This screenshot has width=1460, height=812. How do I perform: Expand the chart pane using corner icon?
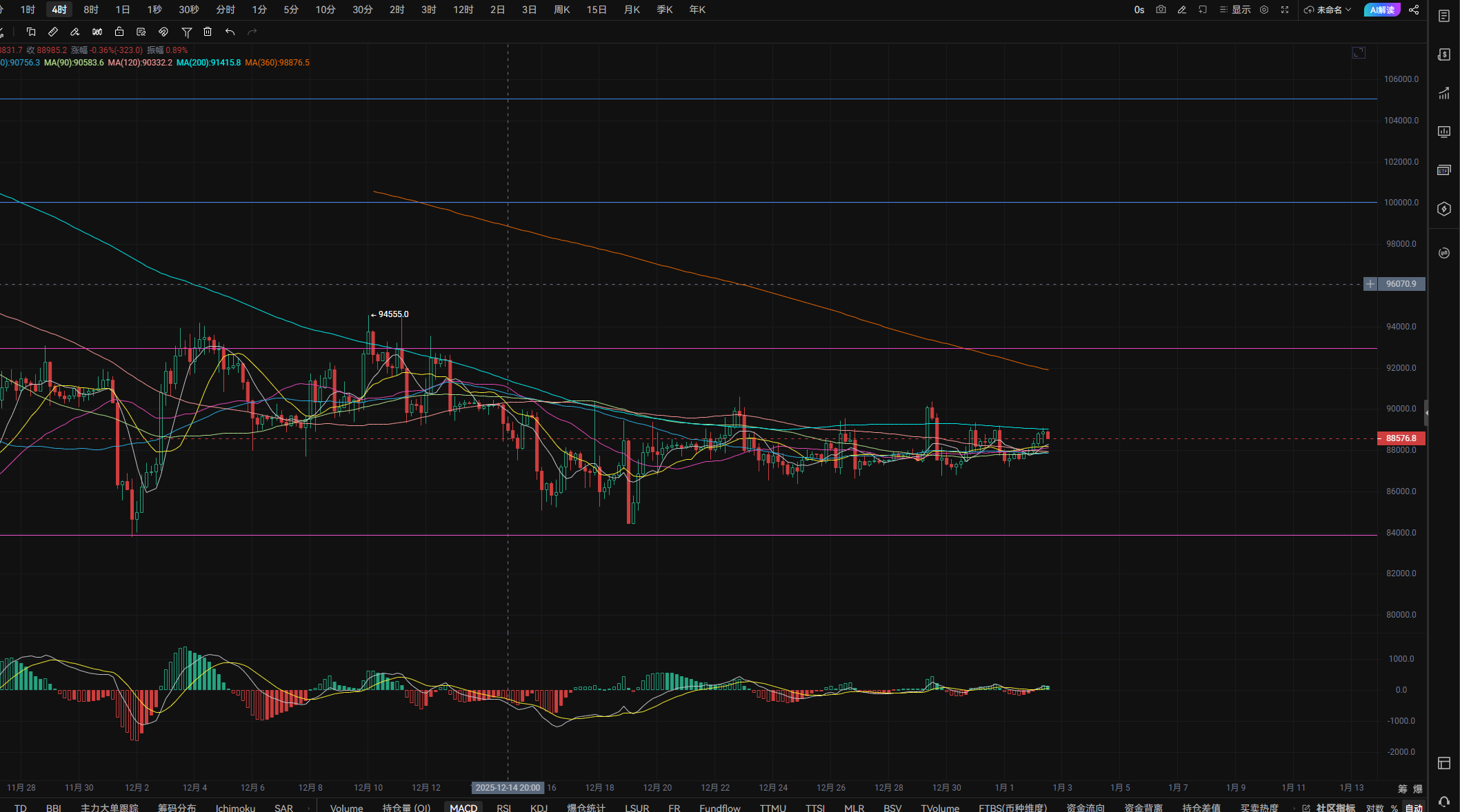tap(1359, 53)
